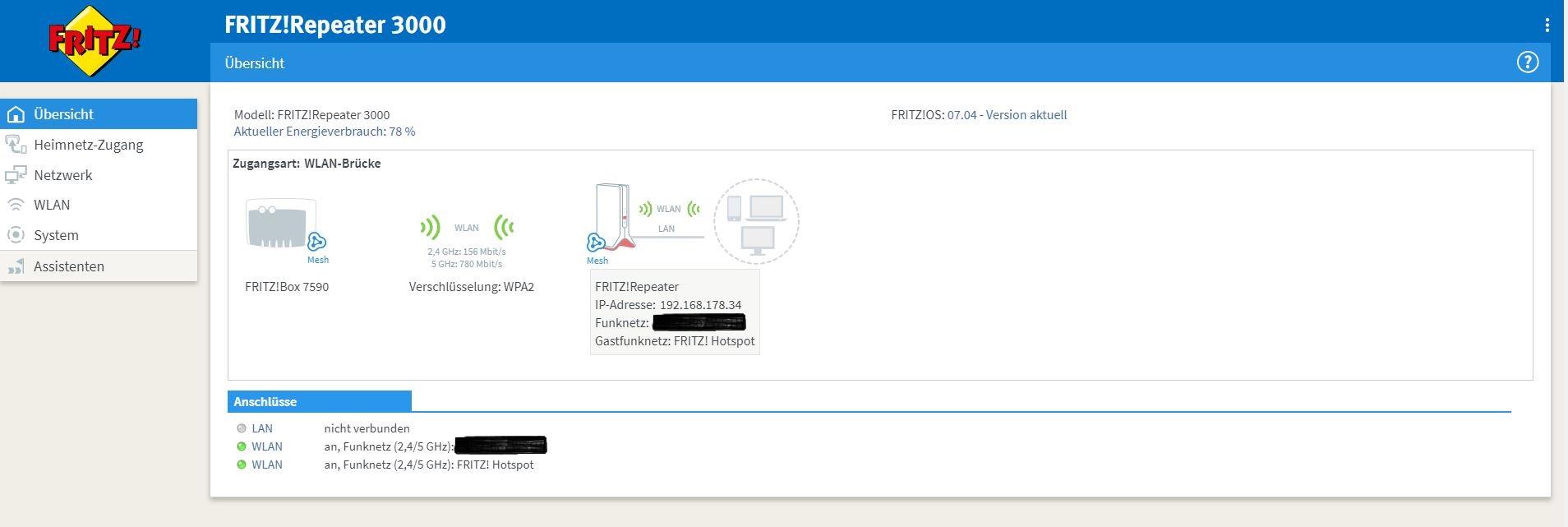Click the 07.04 - Version aktuell link
Screen dimensions: 1568x527
[1007, 115]
